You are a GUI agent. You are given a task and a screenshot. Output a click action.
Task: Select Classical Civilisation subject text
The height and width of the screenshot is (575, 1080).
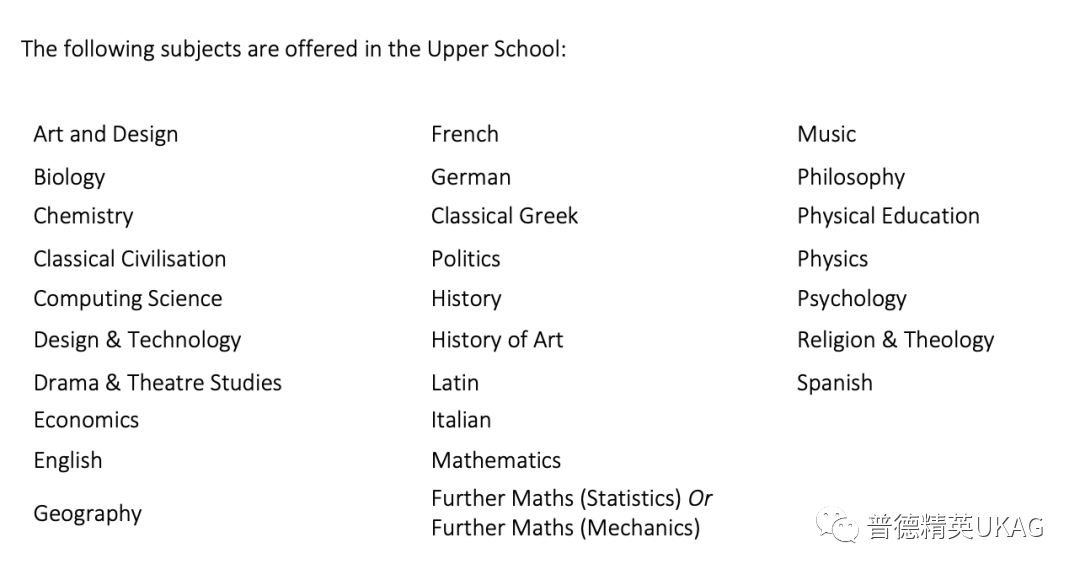(x=129, y=259)
